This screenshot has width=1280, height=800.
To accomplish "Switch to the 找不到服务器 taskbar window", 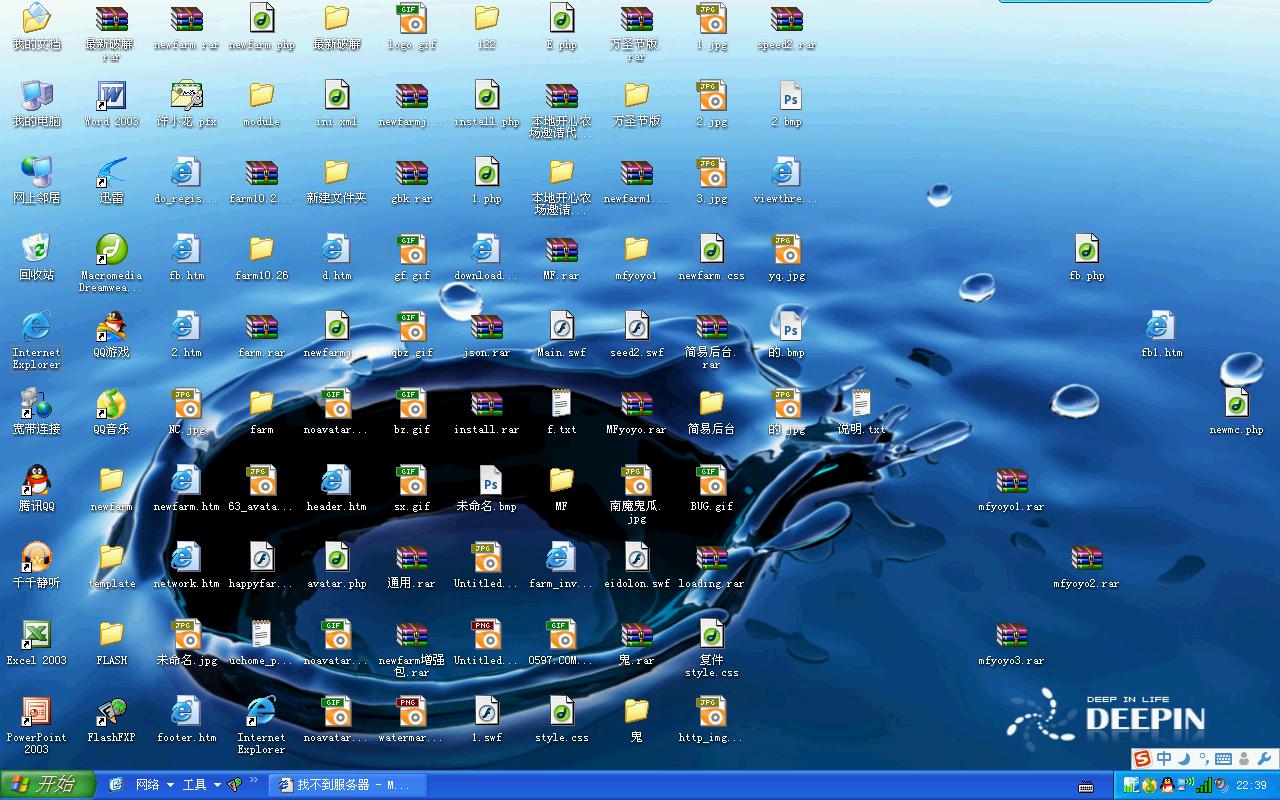I will (x=348, y=785).
